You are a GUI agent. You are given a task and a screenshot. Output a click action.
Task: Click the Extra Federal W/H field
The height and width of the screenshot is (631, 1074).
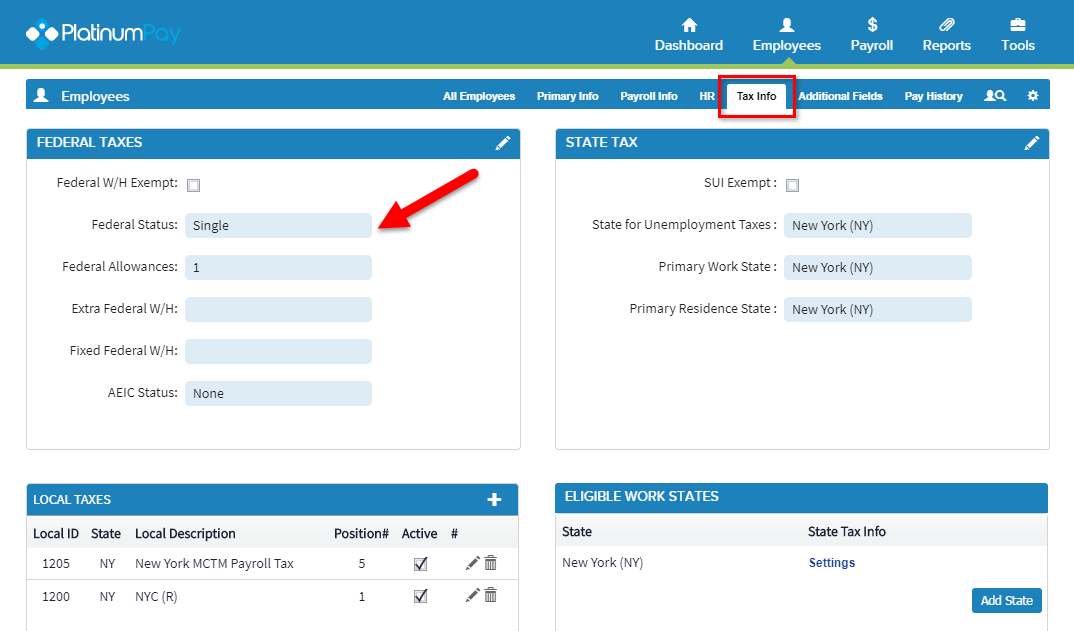pos(278,309)
